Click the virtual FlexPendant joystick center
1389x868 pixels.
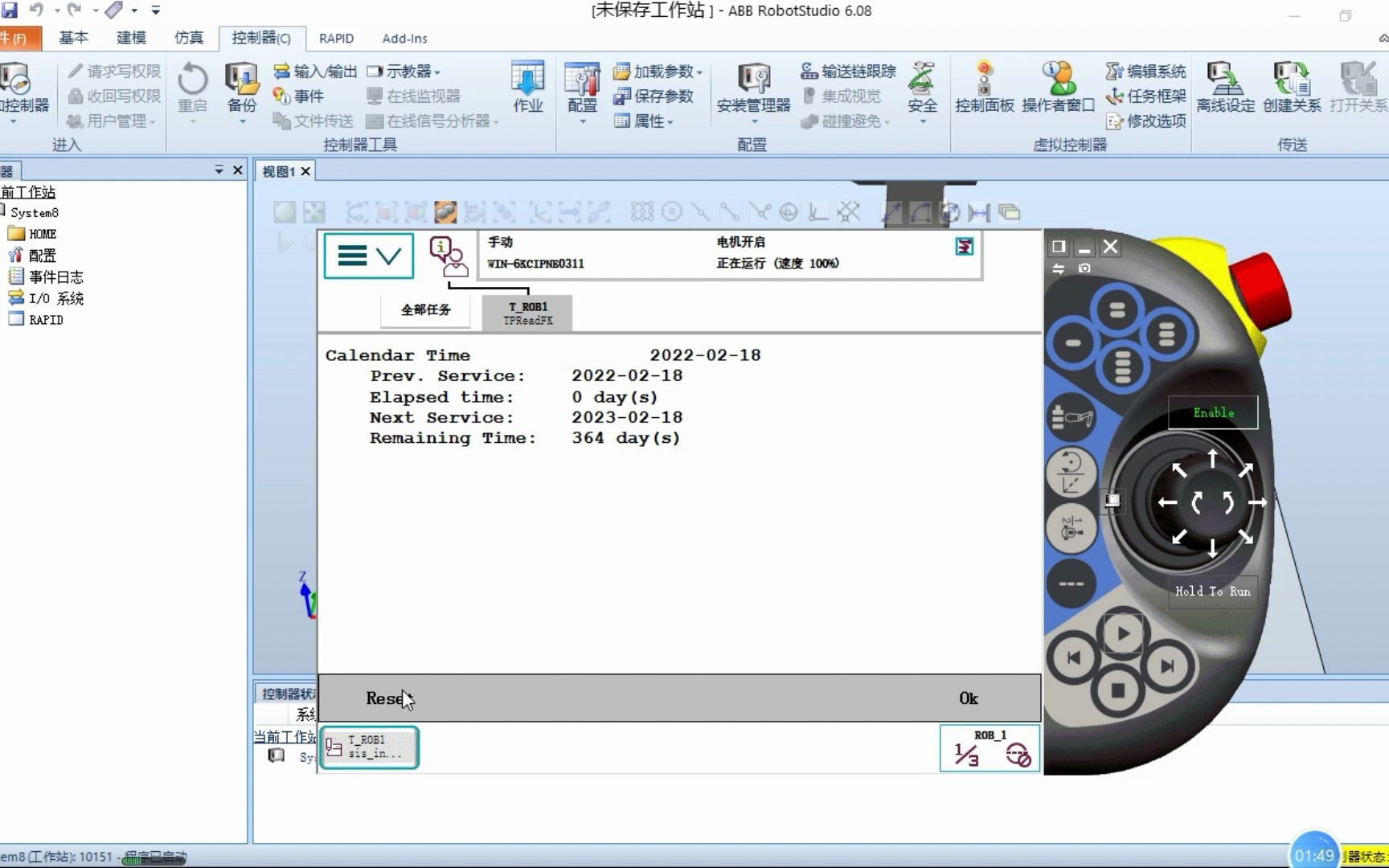1212,503
